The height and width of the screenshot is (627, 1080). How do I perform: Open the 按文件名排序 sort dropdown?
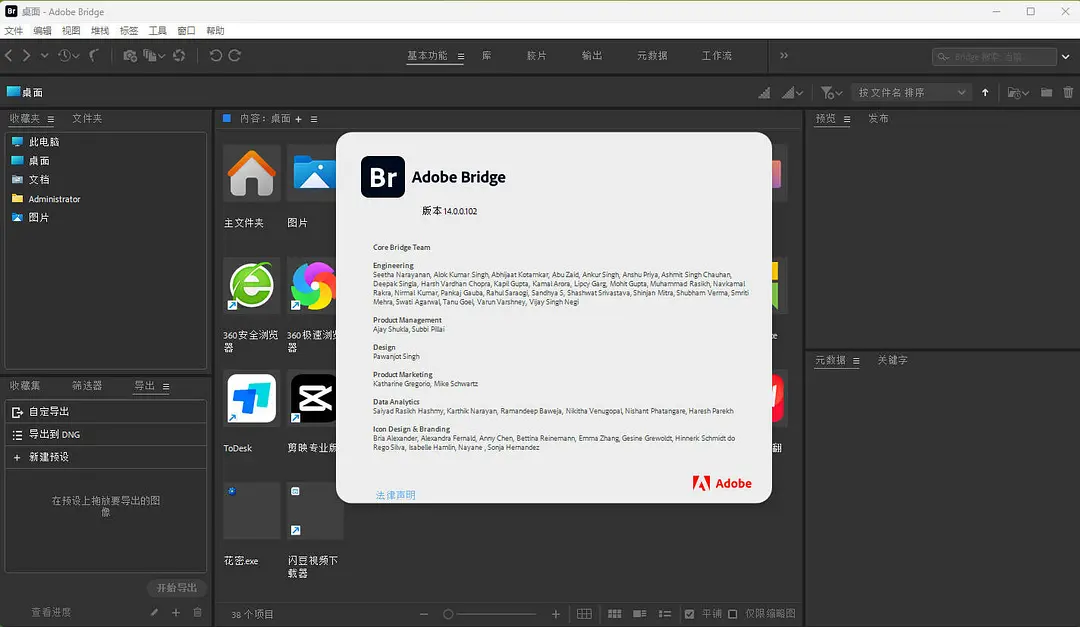pos(912,93)
